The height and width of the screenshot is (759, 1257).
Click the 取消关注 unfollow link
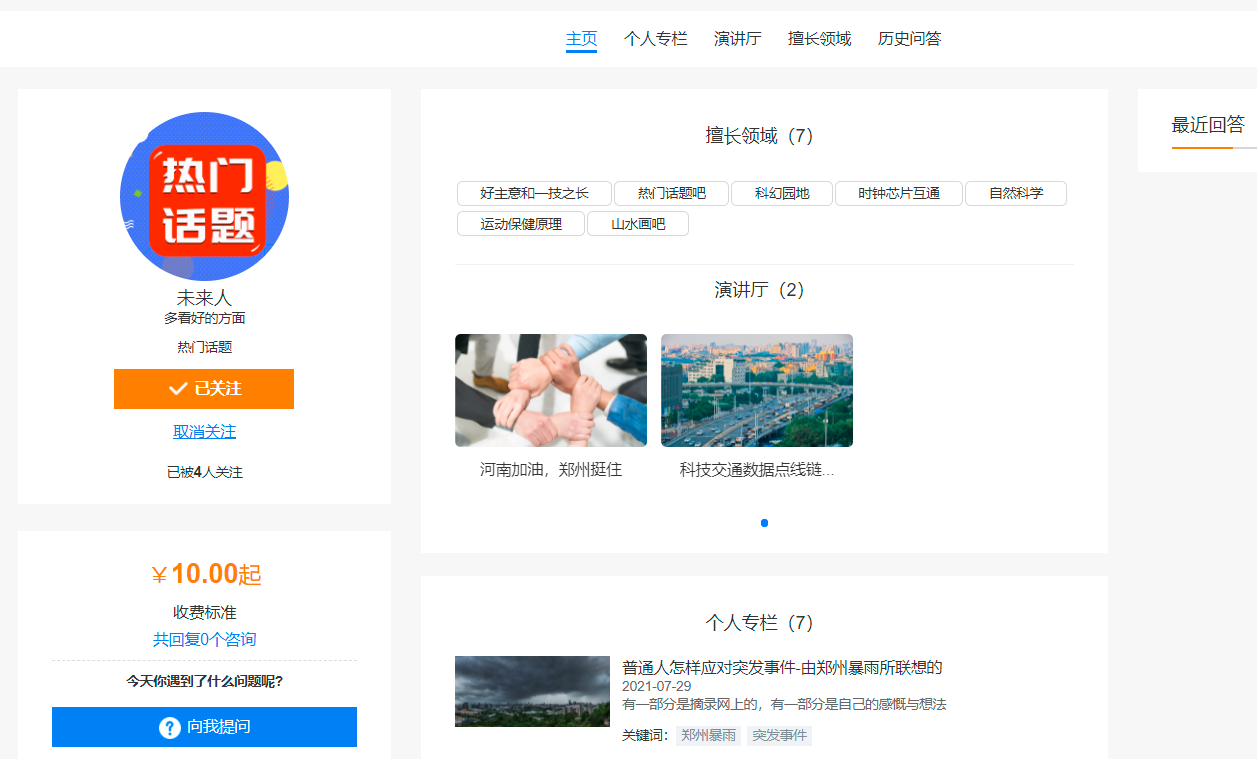click(204, 432)
